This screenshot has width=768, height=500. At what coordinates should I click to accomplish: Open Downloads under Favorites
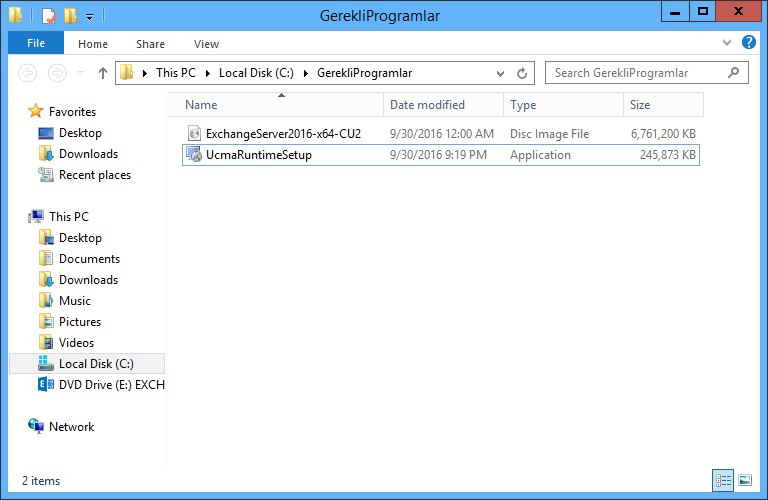tap(89, 154)
